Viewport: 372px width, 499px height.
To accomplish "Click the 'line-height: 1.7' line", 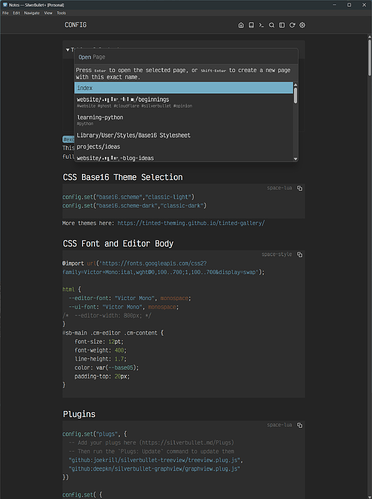I will tap(101, 359).
